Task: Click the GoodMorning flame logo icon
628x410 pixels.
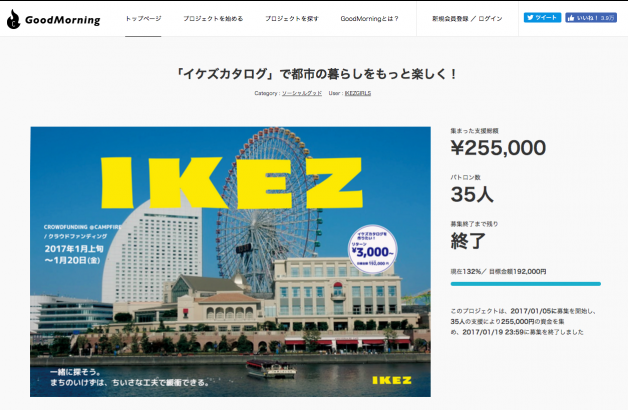Action: (14, 19)
